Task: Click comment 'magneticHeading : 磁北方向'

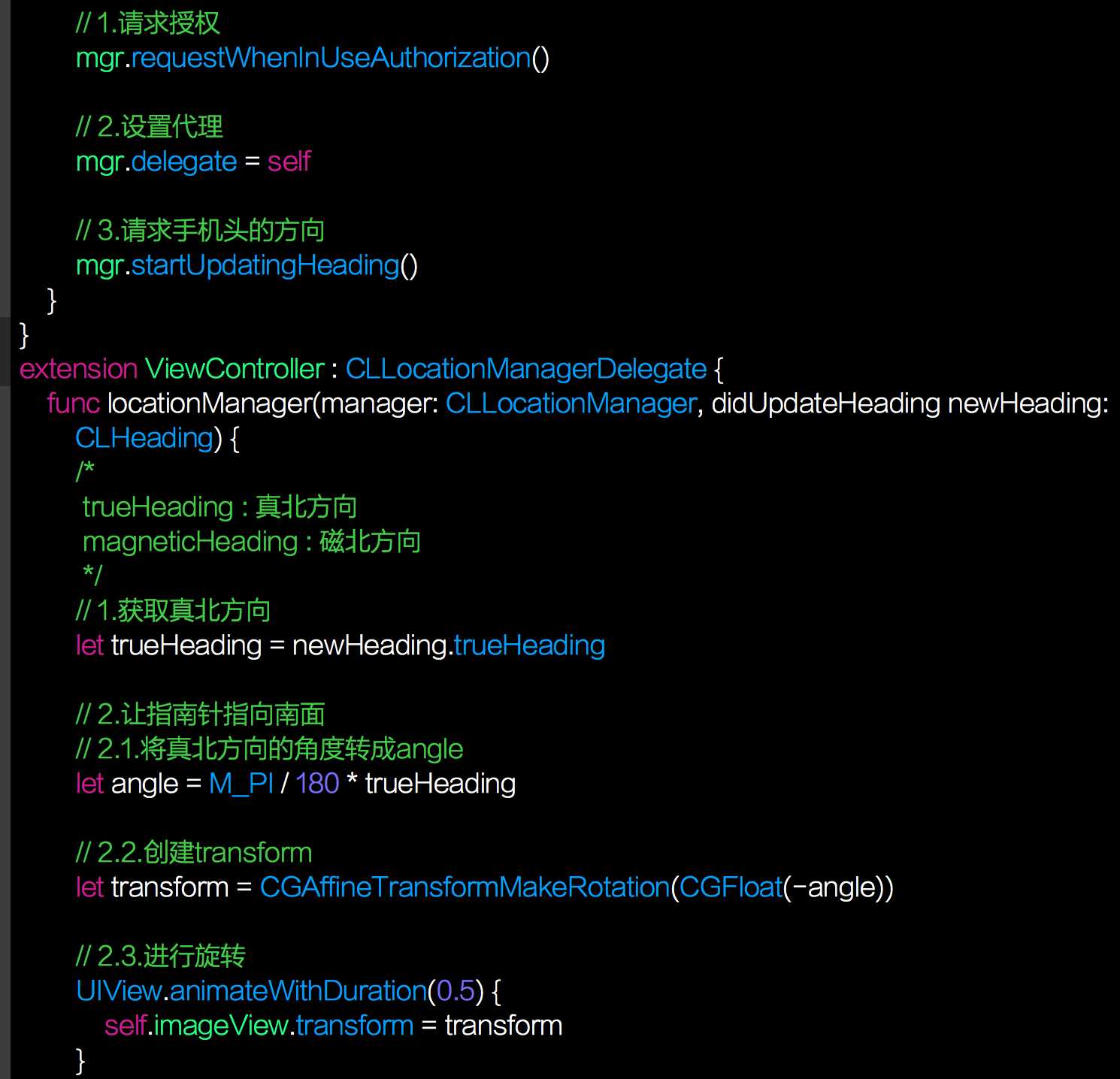Action: 252,542
